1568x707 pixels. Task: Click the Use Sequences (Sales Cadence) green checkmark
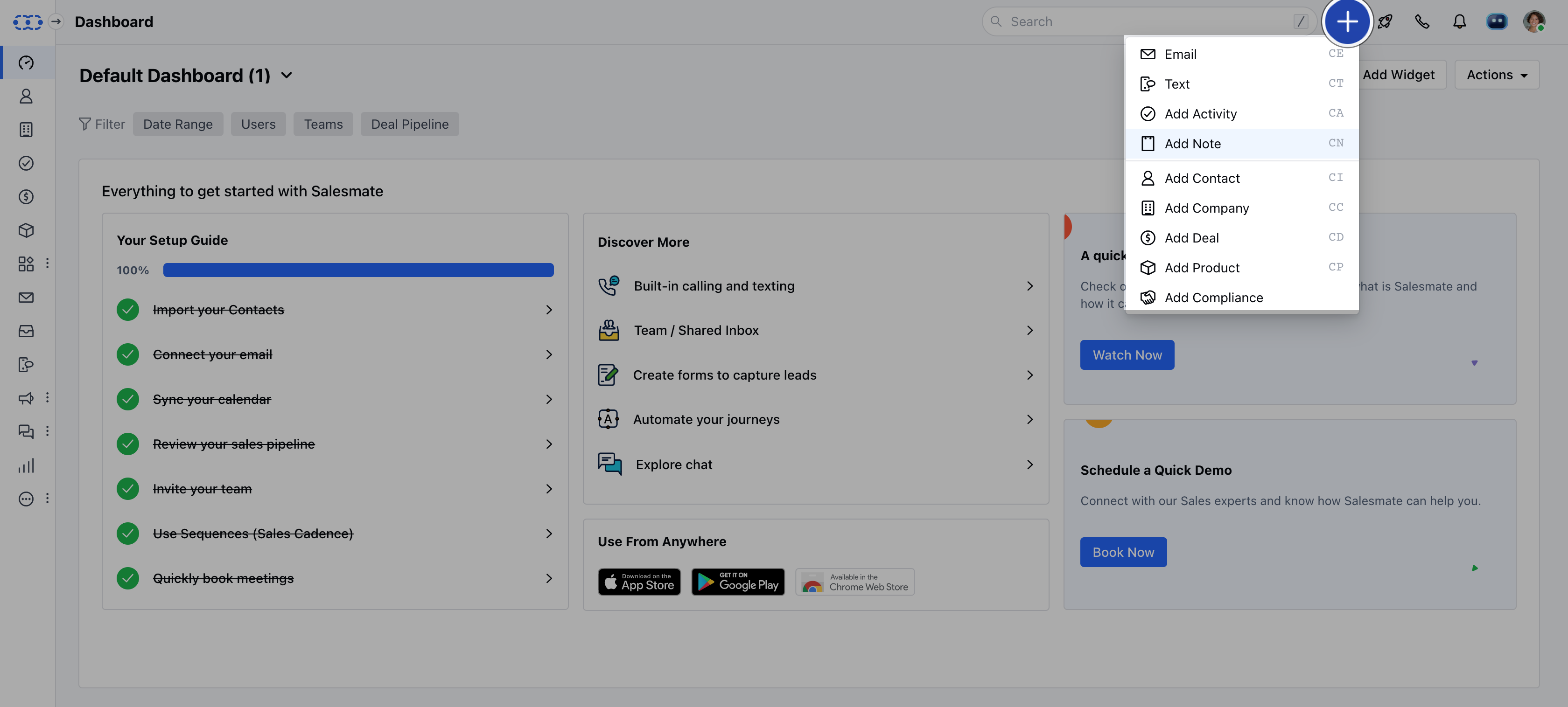click(x=128, y=534)
